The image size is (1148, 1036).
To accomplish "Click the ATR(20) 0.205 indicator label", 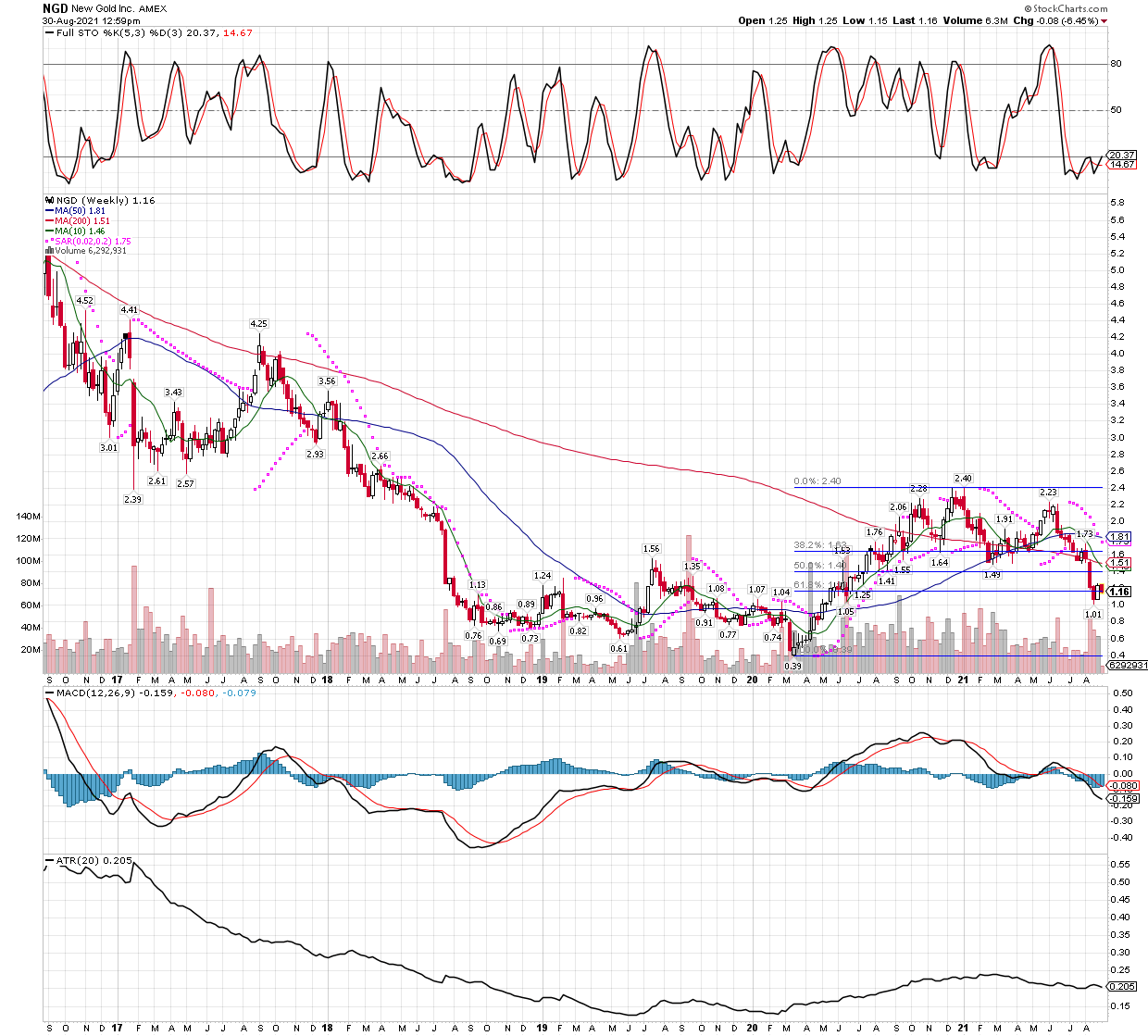I will point(94,861).
